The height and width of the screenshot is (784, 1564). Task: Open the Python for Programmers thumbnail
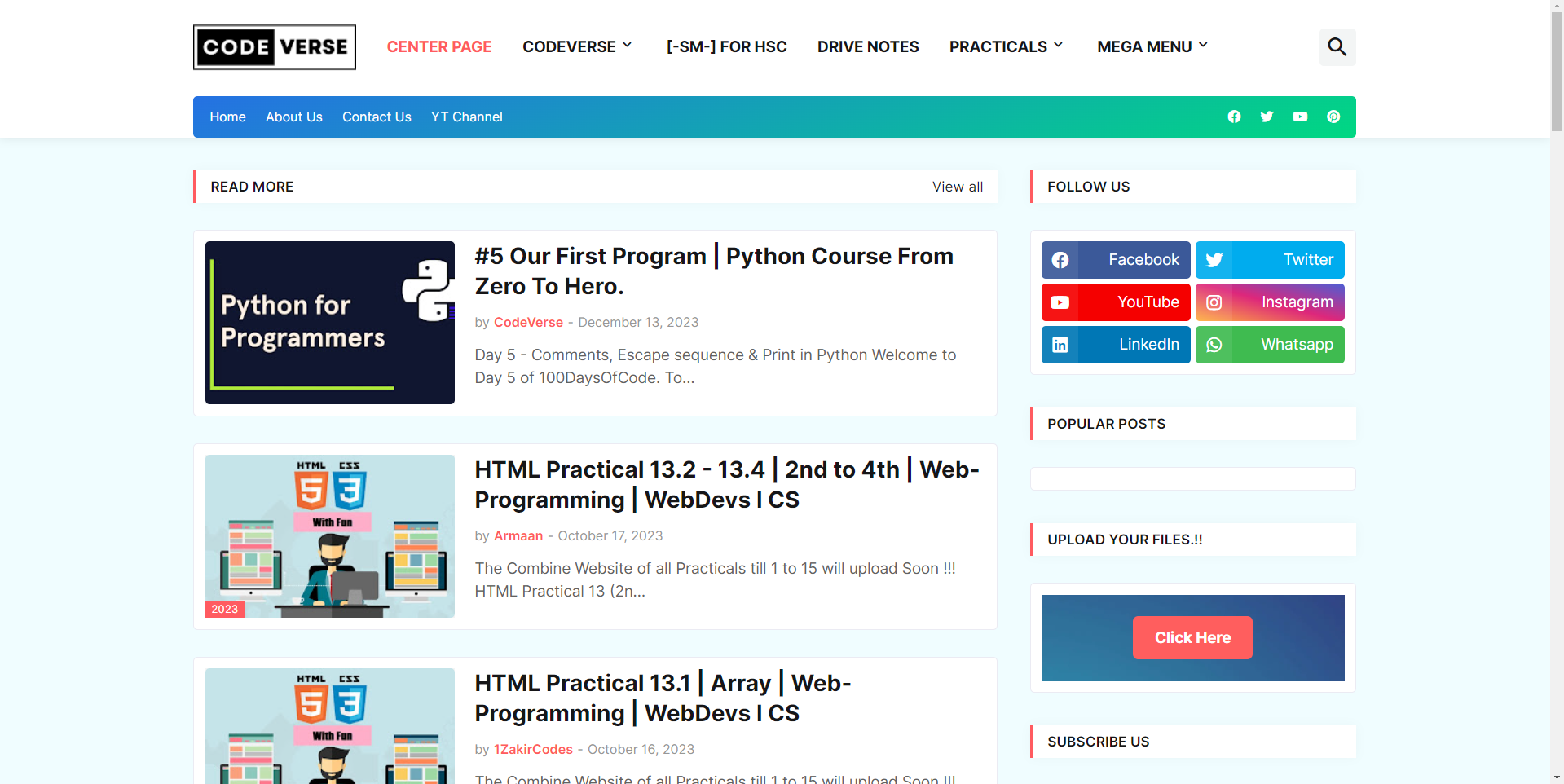coord(329,323)
